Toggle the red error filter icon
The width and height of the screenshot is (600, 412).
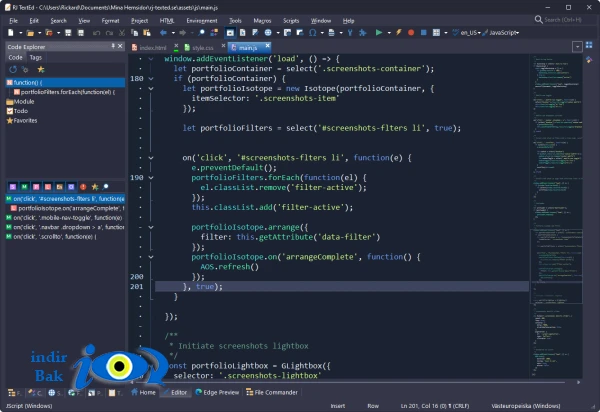click(83, 187)
